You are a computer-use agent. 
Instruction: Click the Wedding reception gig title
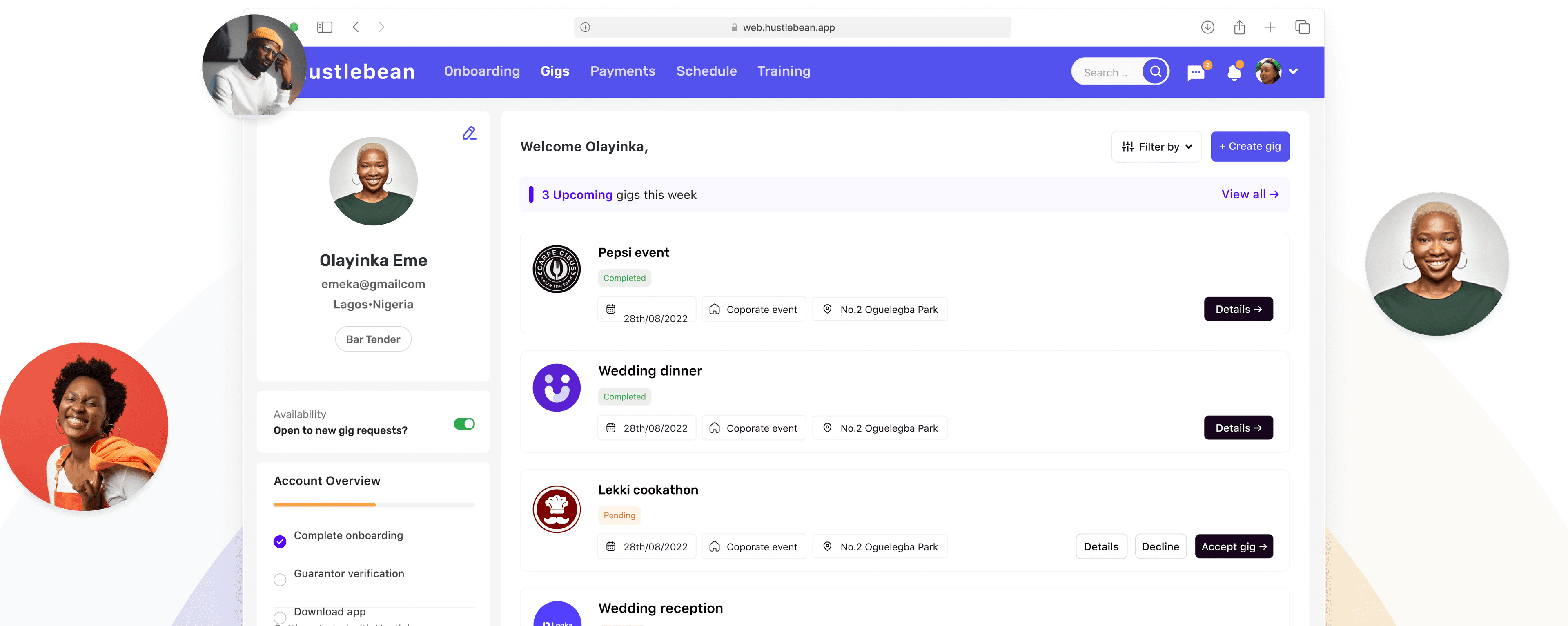(660, 608)
